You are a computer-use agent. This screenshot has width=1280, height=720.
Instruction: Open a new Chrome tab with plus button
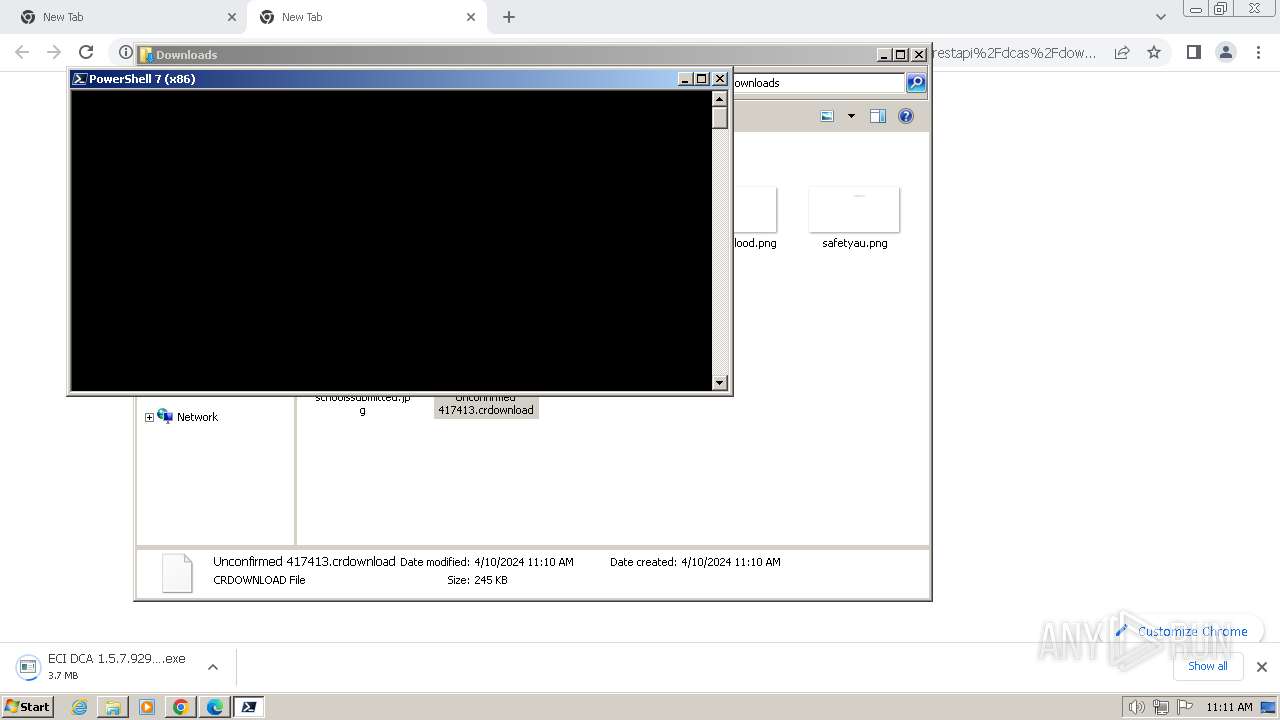point(509,17)
